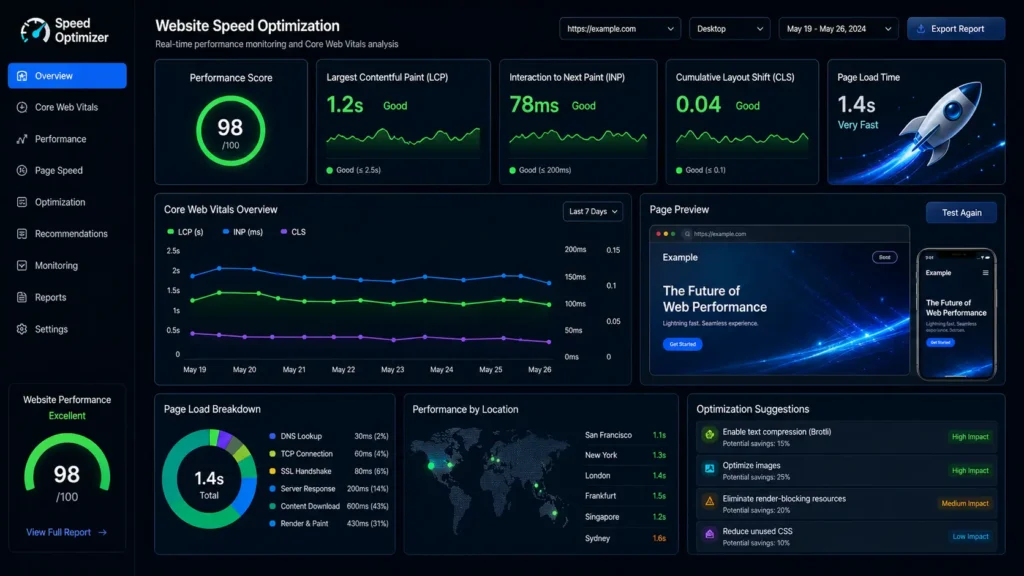
Task: Click the Overview home icon in sidebar
Action: point(22,76)
